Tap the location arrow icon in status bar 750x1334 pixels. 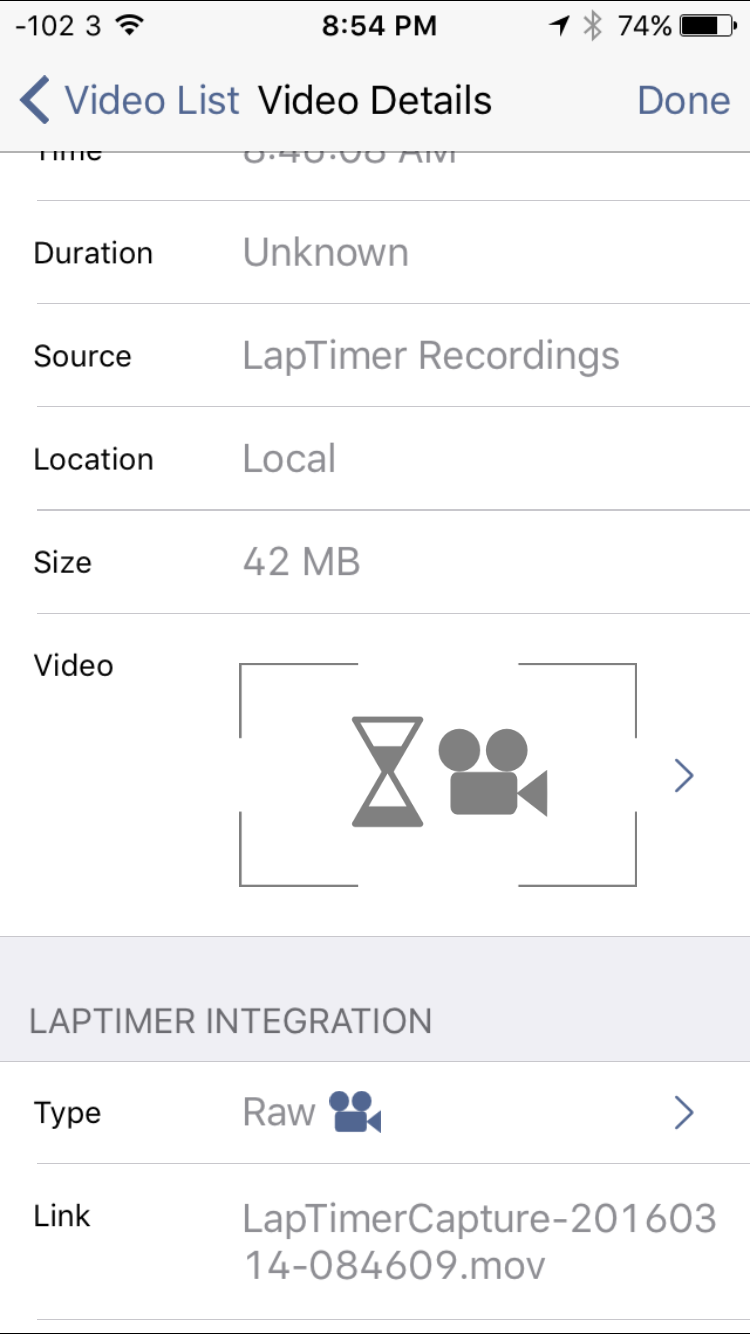coord(559,26)
